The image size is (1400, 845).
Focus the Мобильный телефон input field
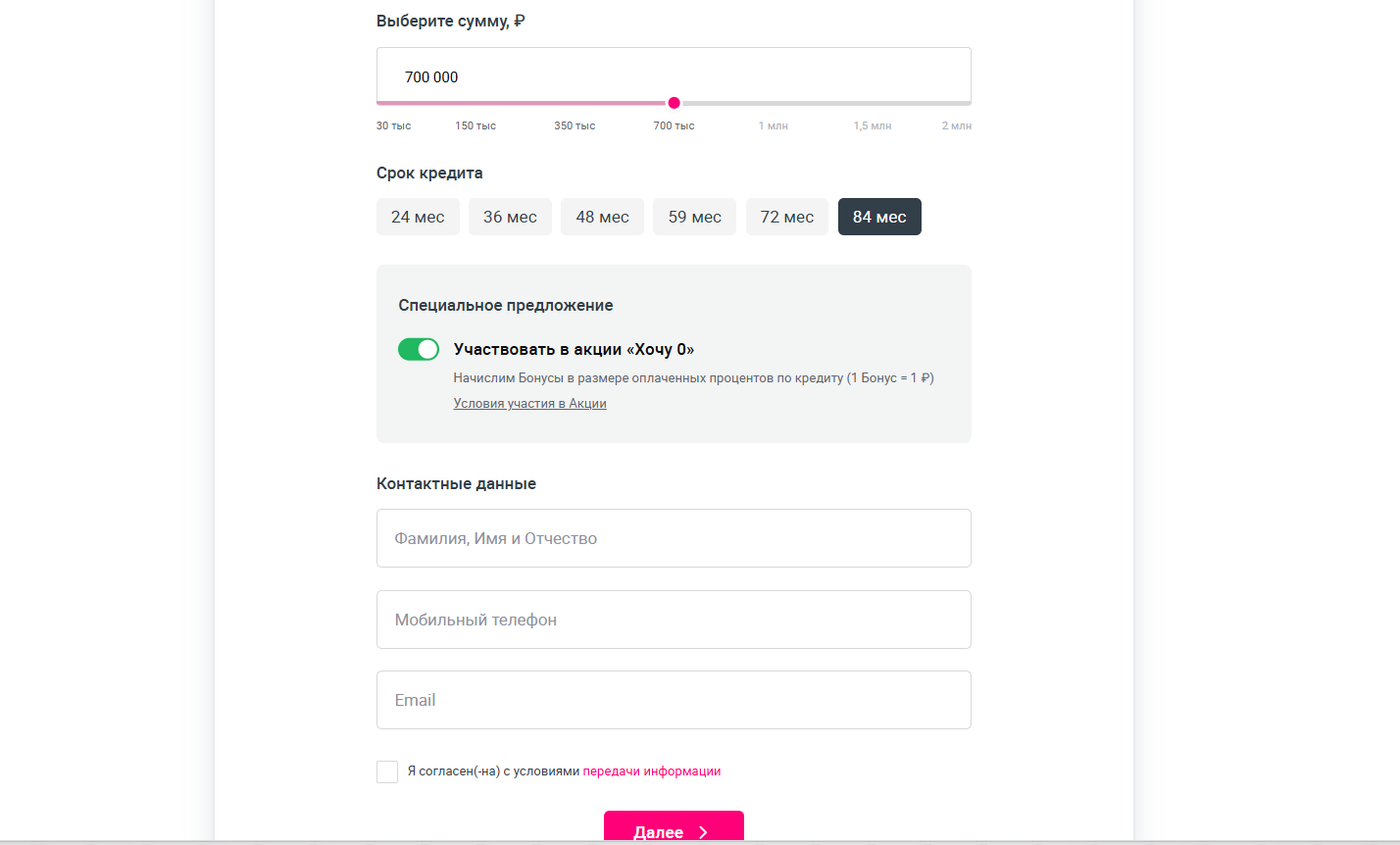pyautogui.click(x=674, y=620)
